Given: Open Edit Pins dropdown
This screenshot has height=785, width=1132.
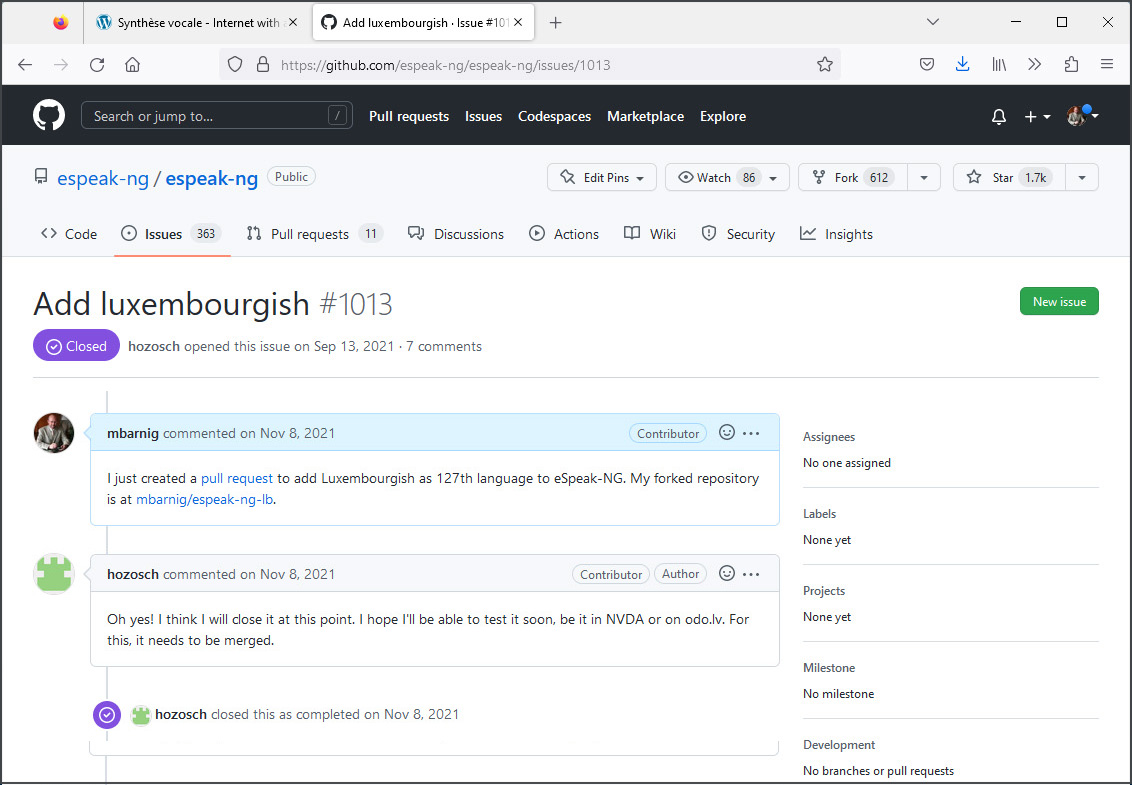Looking at the screenshot, I should (x=601, y=178).
